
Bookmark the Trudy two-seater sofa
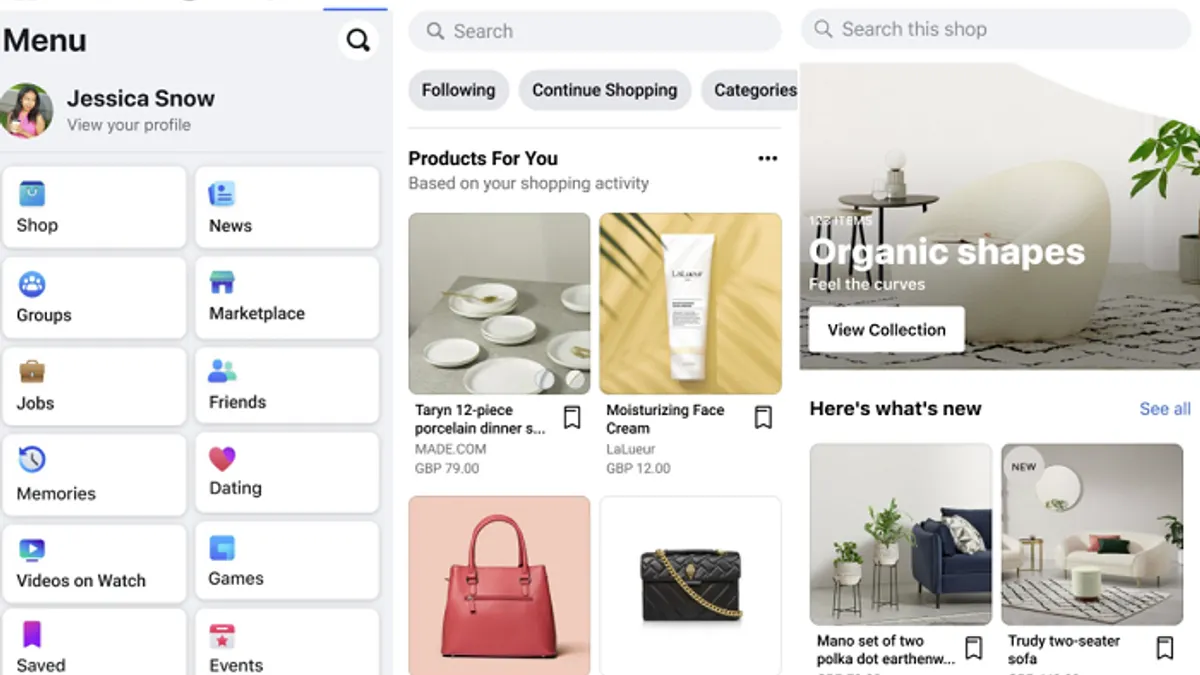point(1165,648)
